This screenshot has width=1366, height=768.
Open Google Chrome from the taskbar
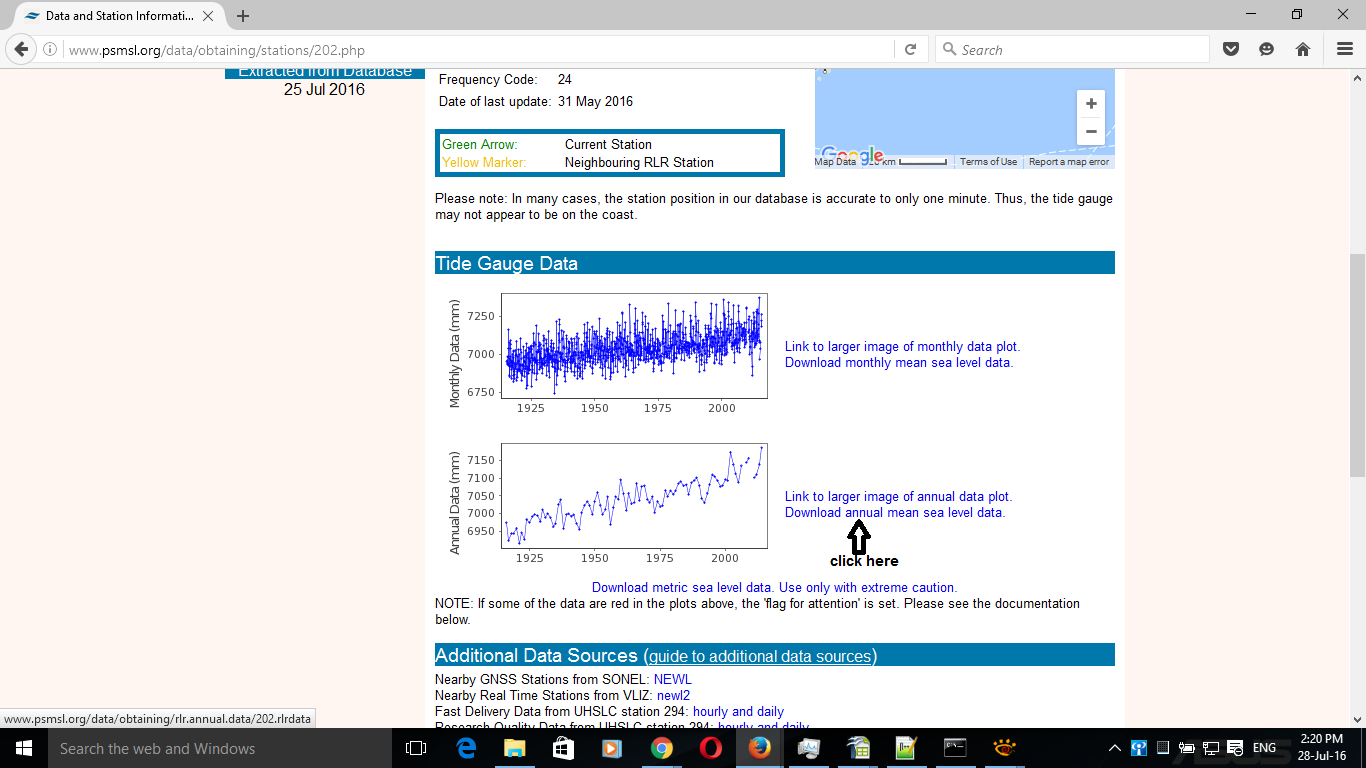pos(661,748)
